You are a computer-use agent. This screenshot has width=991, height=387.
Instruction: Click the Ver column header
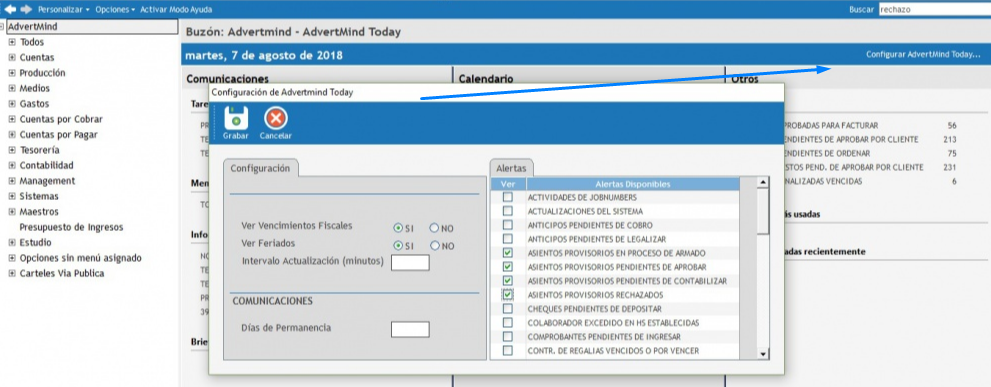click(508, 184)
